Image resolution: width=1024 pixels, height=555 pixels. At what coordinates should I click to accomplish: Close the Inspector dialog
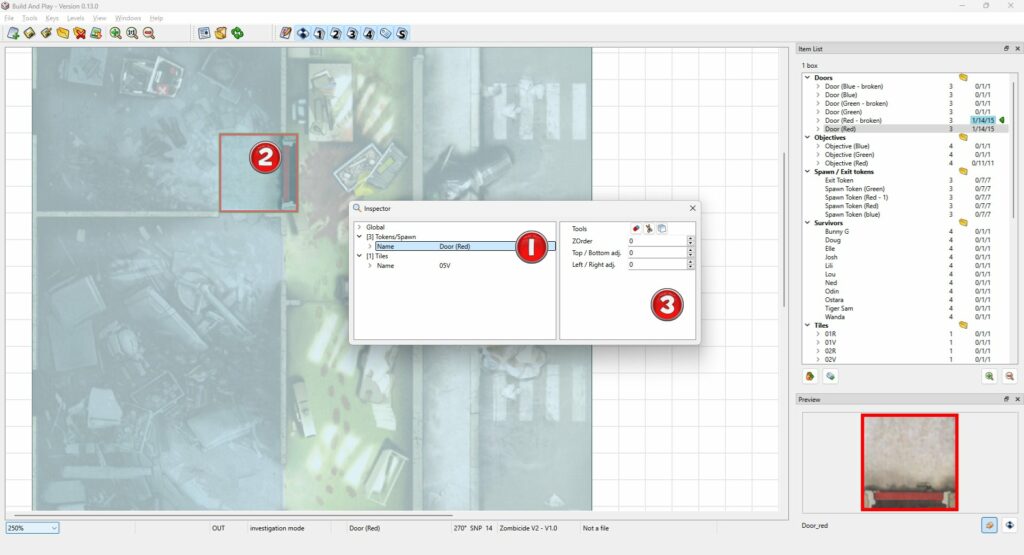(693, 208)
